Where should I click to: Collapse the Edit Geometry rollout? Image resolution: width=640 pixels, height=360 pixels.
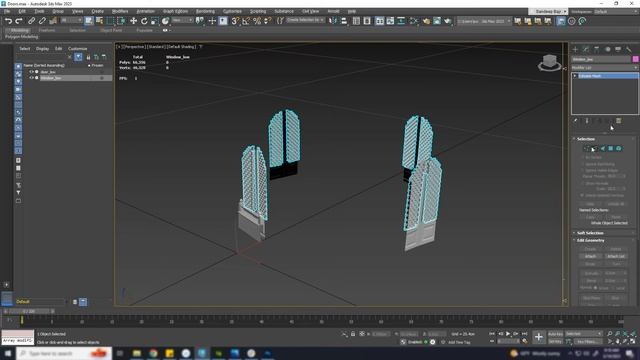[x=591, y=240]
